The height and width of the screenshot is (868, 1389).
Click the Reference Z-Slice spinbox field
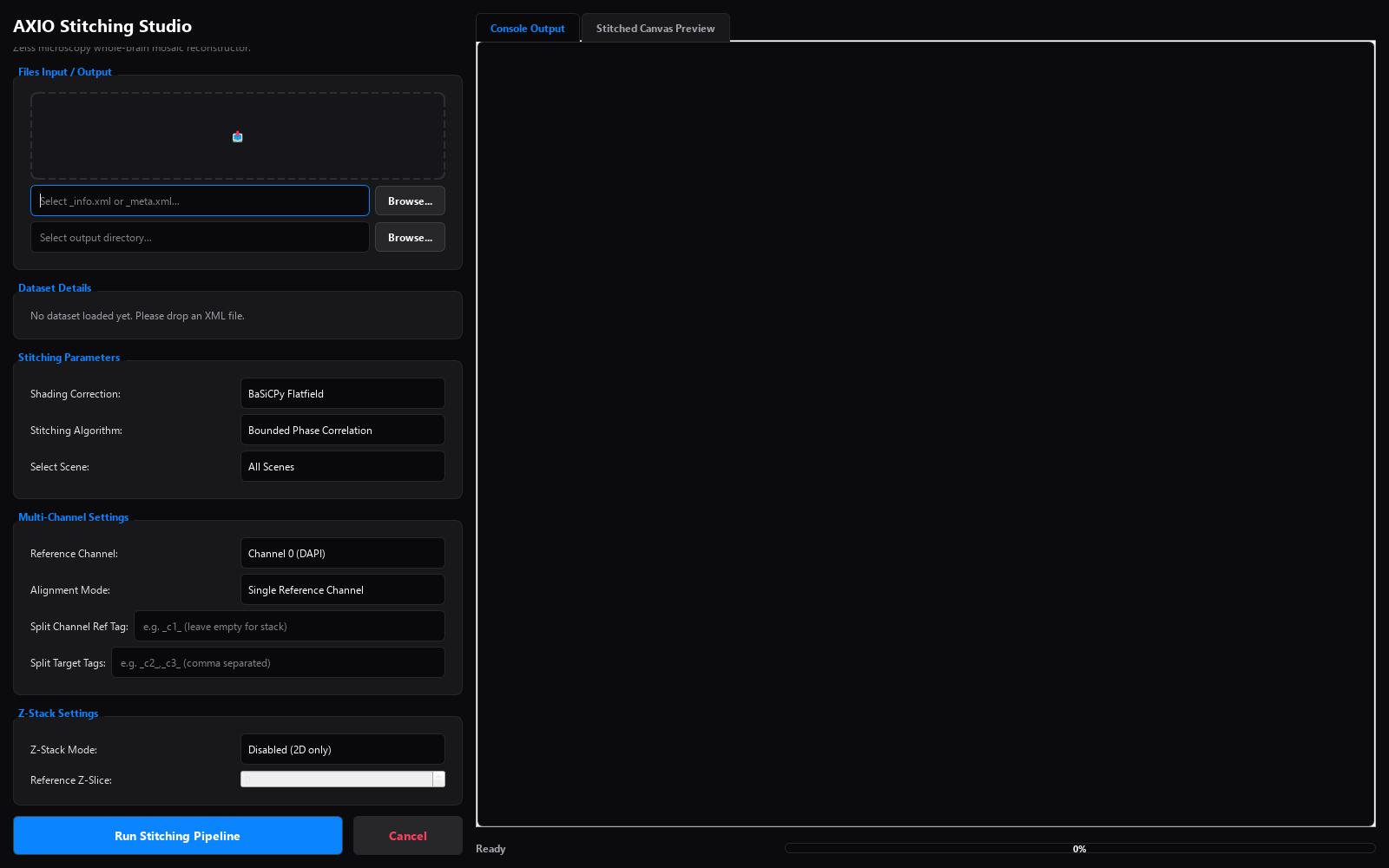point(336,779)
